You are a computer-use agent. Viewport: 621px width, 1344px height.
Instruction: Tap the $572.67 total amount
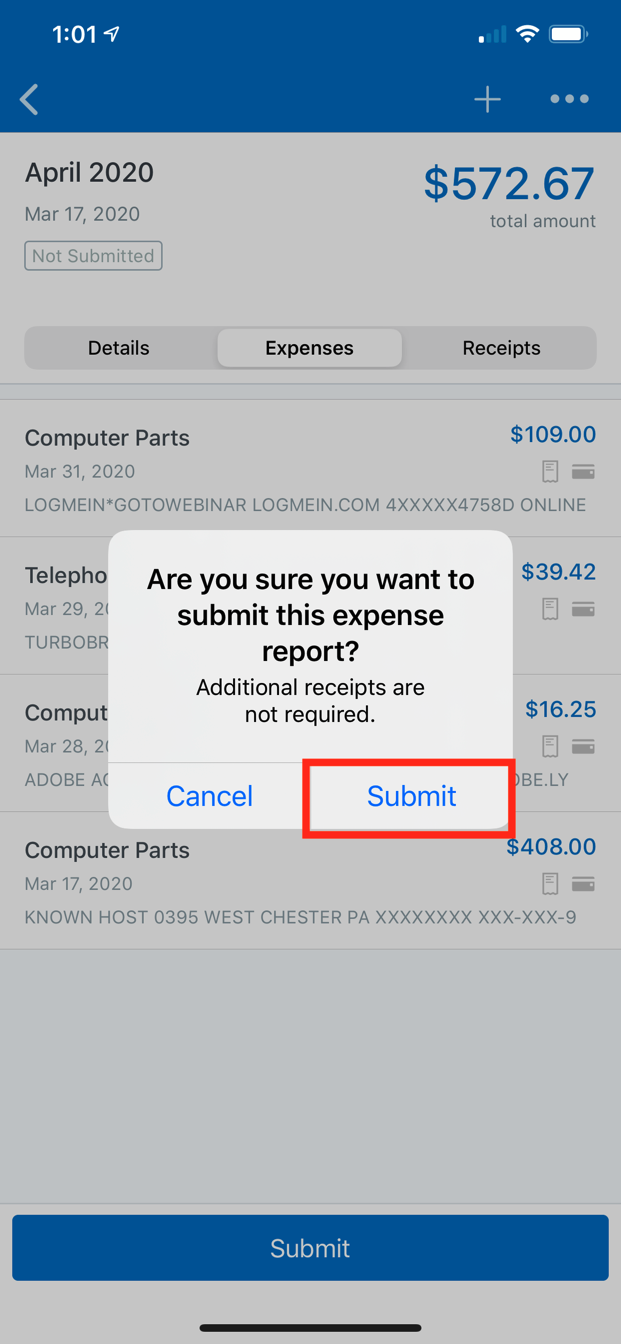click(509, 183)
